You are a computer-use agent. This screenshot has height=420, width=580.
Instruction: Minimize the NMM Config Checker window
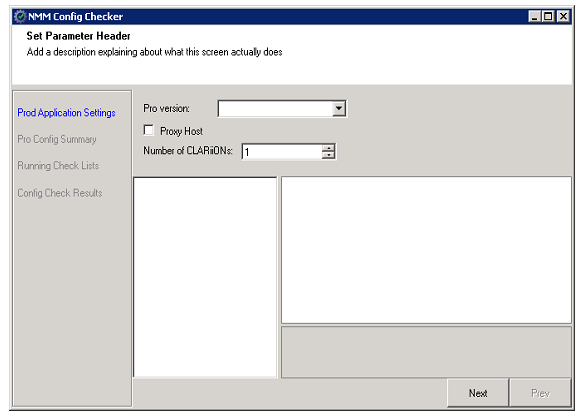pos(535,16)
